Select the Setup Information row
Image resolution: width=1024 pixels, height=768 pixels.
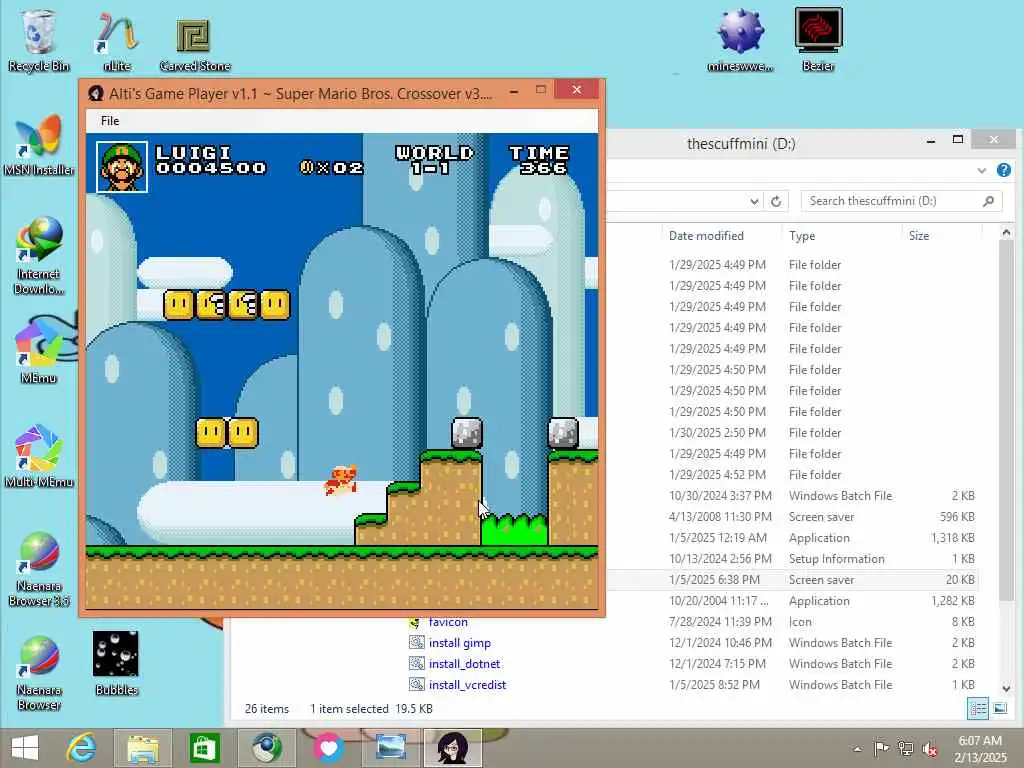coord(792,559)
